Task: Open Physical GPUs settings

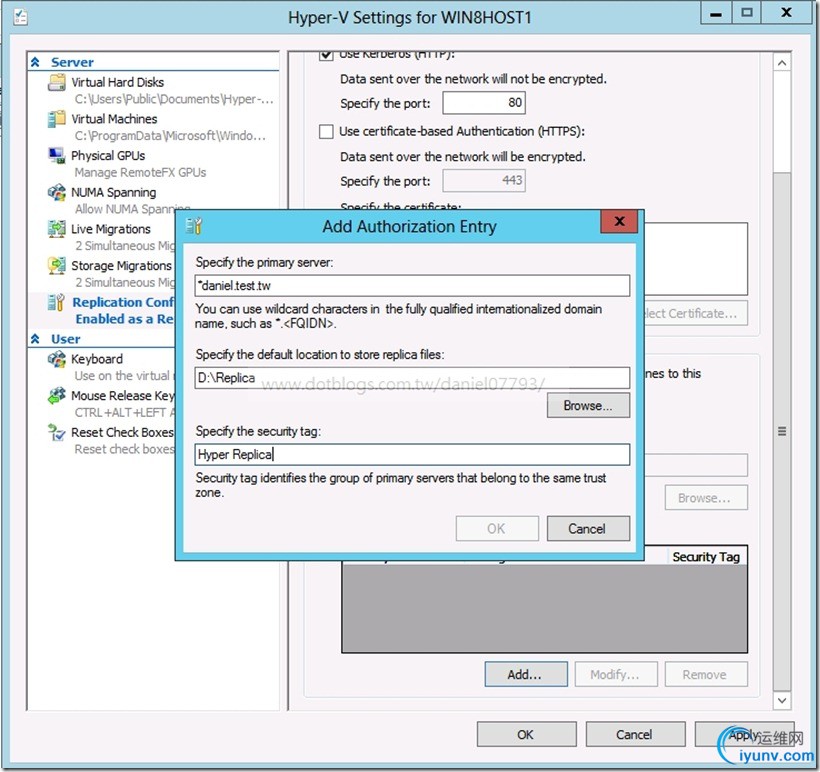Action: [x=108, y=155]
